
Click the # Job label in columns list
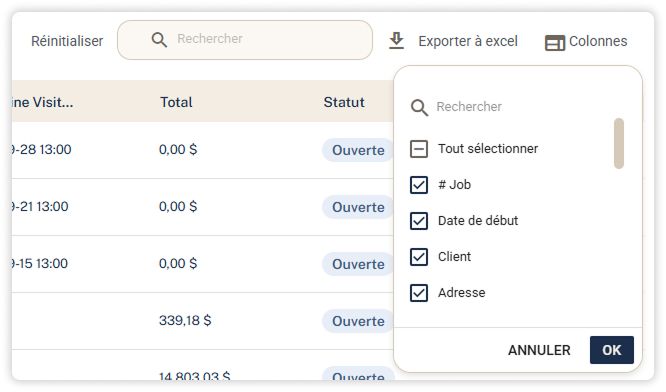pos(454,185)
